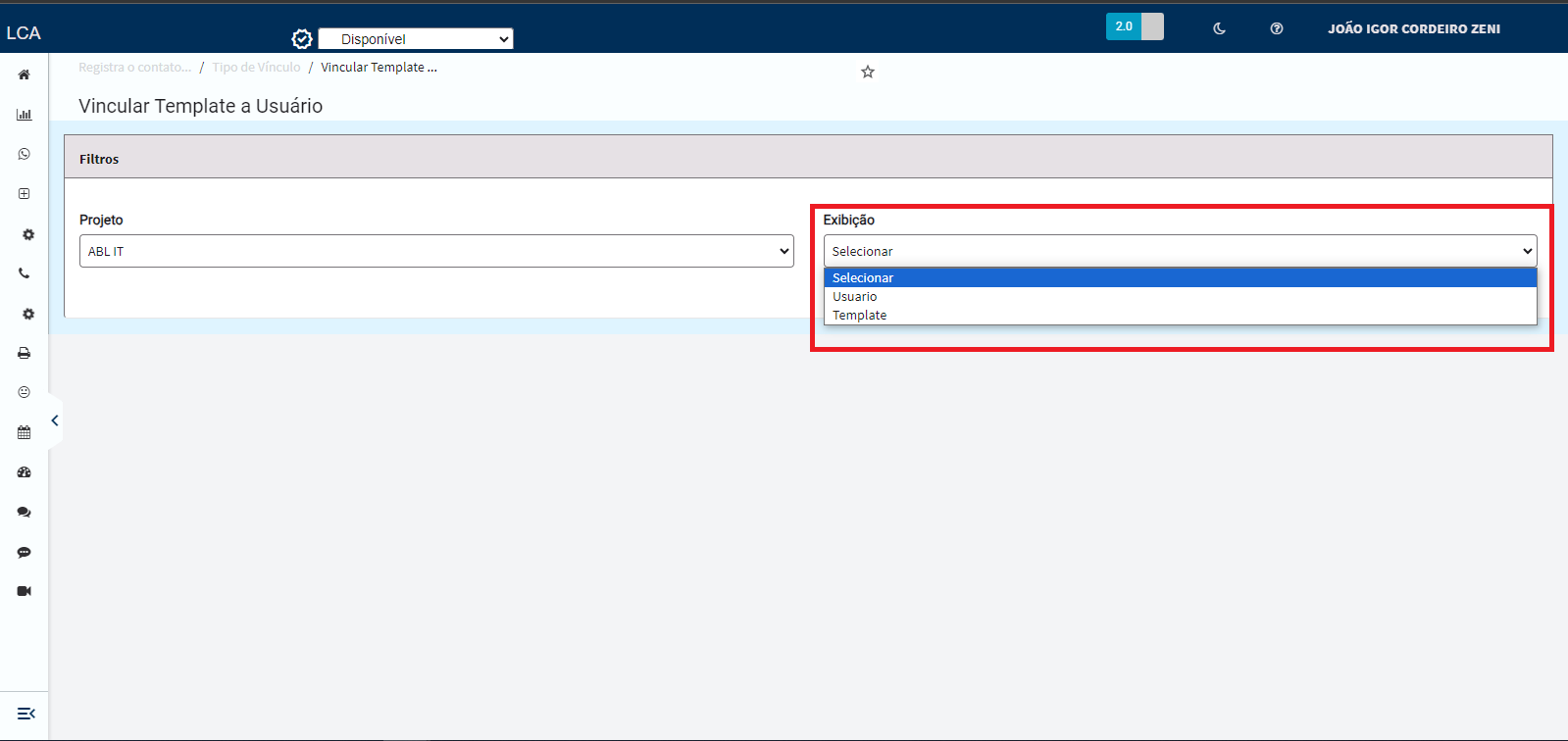The image size is (1568, 741).
Task: Open the help question mark icon
Action: click(1277, 28)
